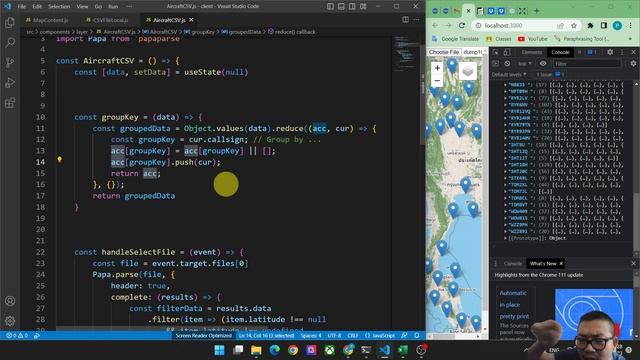Open the File menu in VS Code
Viewport: 640px width, 360px height.
[22, 7]
